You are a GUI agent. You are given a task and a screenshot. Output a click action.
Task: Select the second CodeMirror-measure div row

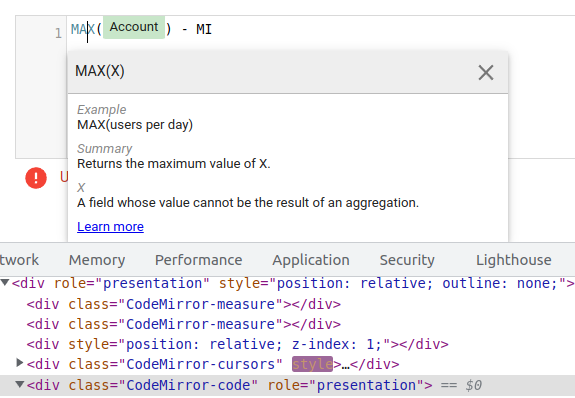point(183,324)
